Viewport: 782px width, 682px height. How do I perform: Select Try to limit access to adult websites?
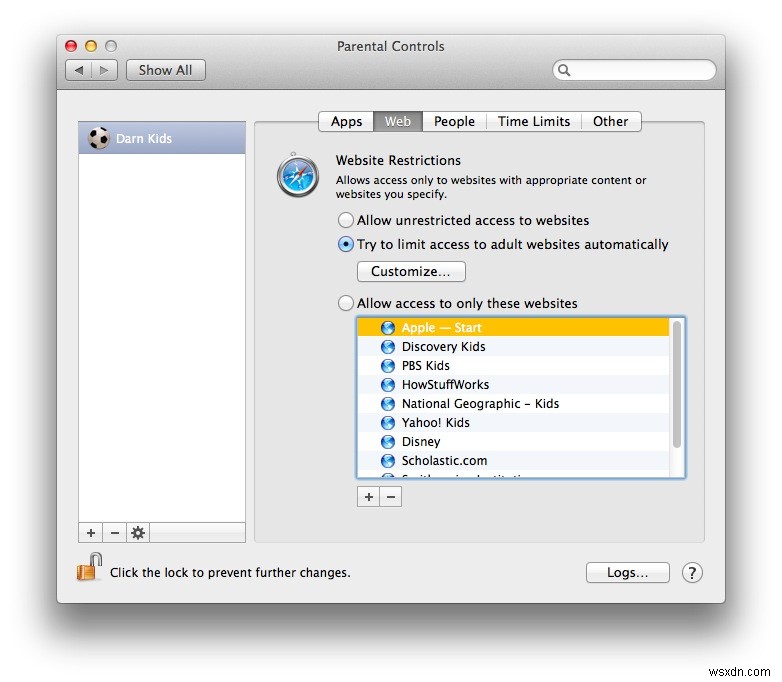[x=346, y=244]
